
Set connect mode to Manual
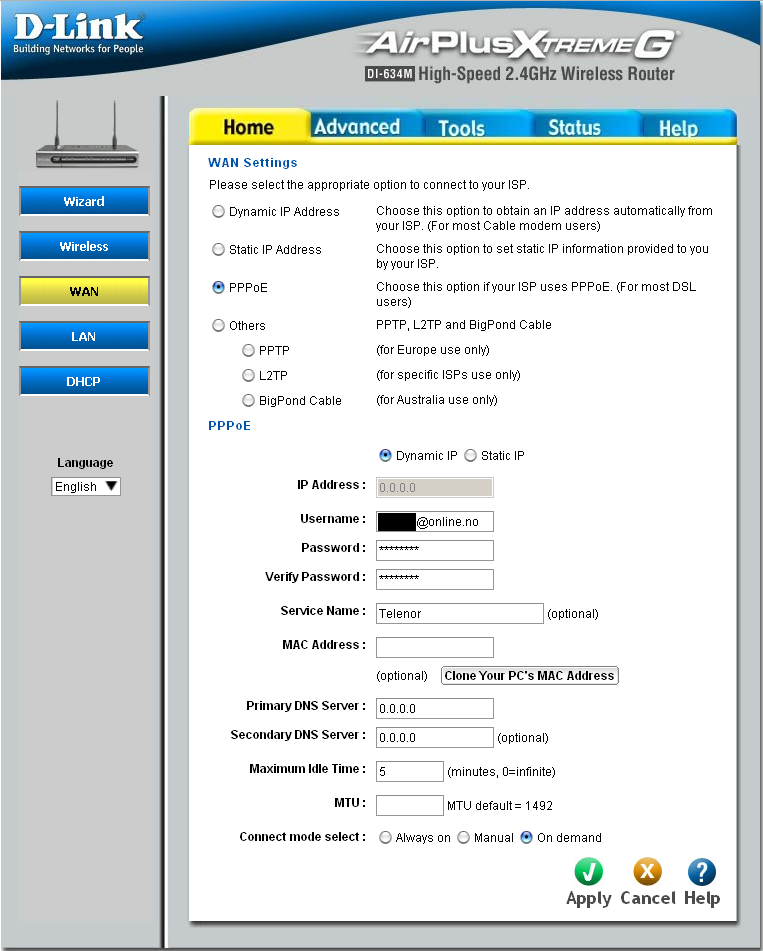(x=463, y=838)
